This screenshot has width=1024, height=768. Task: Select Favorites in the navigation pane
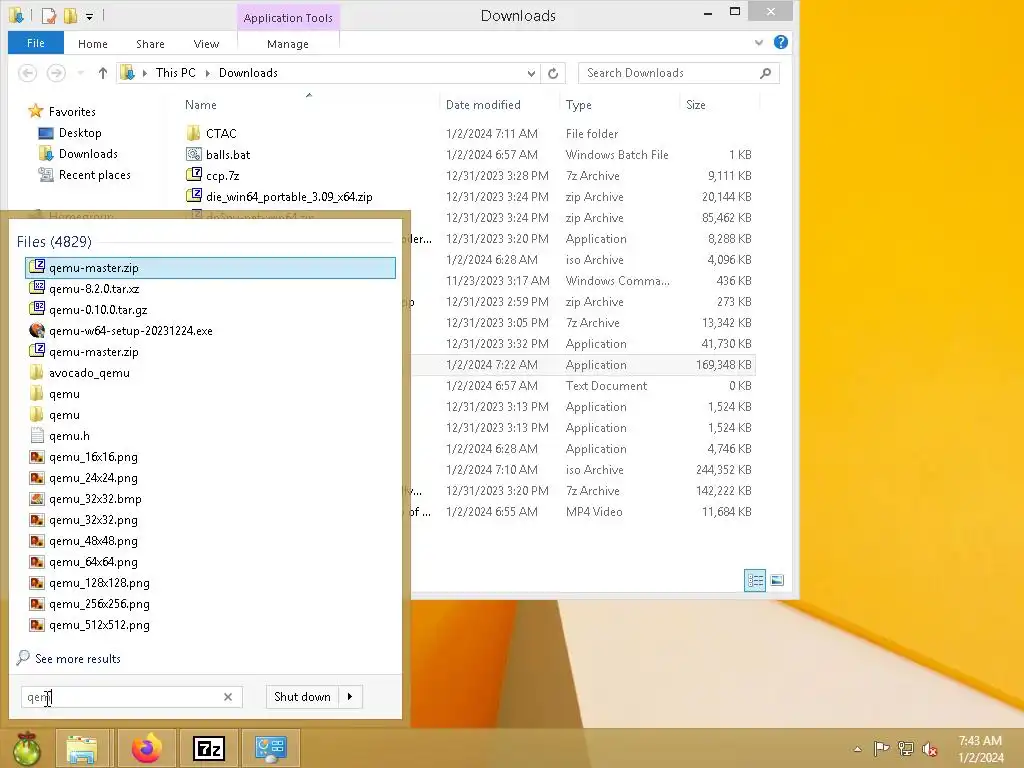(72, 112)
